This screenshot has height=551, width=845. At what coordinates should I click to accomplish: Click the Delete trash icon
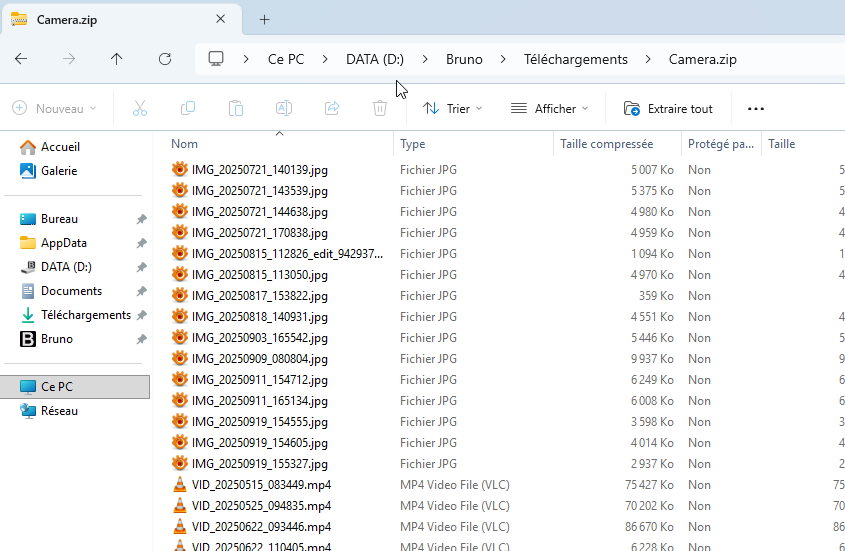(x=380, y=108)
